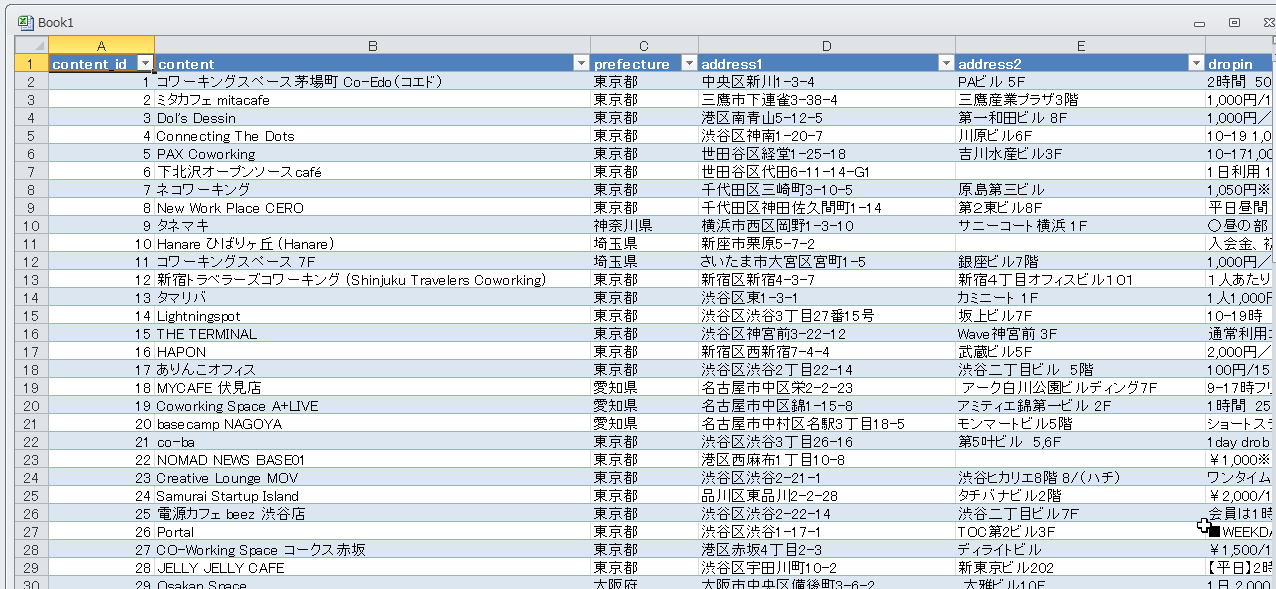
Task: Click the cell '名古屋市中区栄2-2-23'
Action: 827,387
